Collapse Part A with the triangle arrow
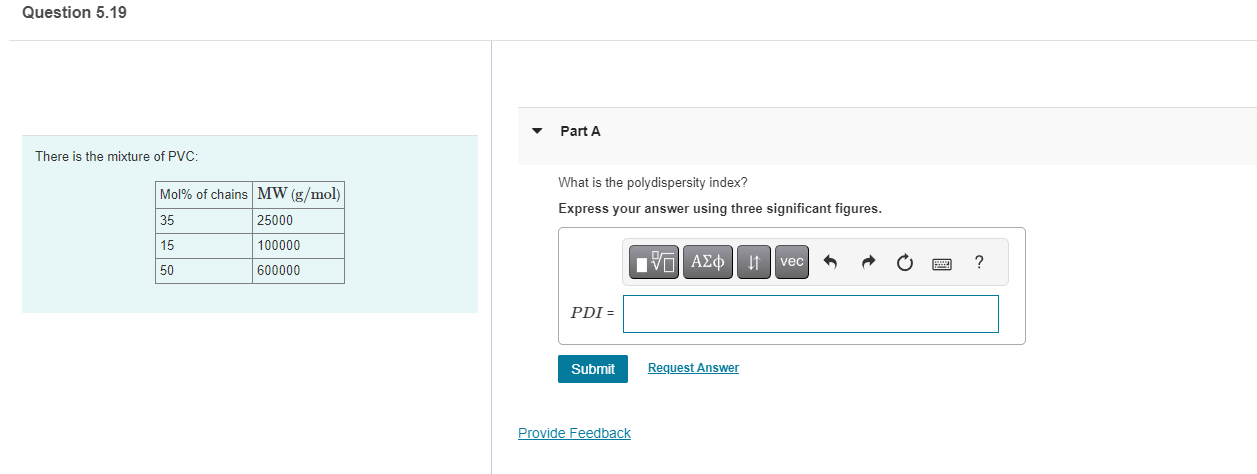The image size is (1257, 474). point(537,131)
